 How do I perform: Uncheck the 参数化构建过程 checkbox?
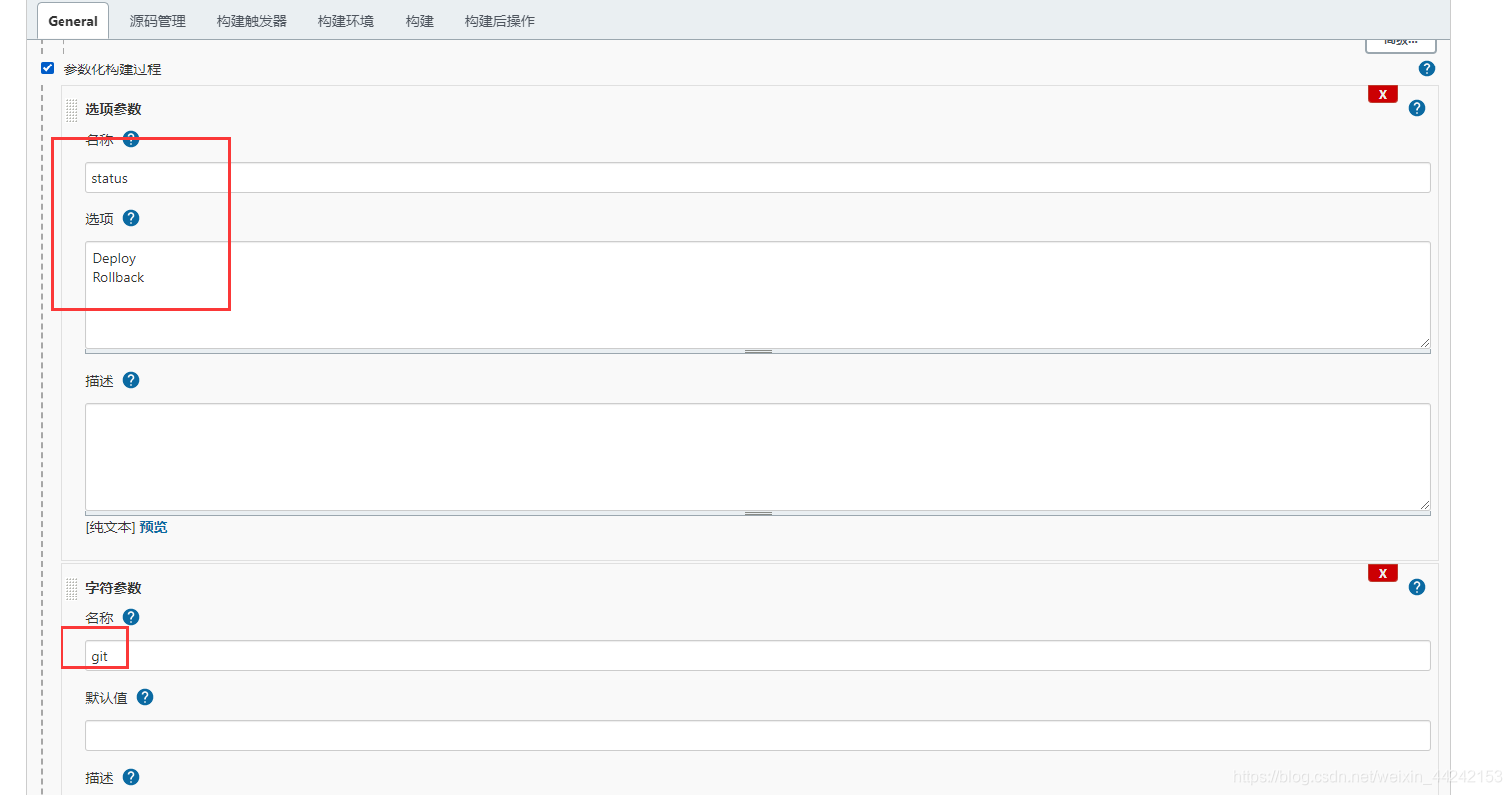[47, 68]
